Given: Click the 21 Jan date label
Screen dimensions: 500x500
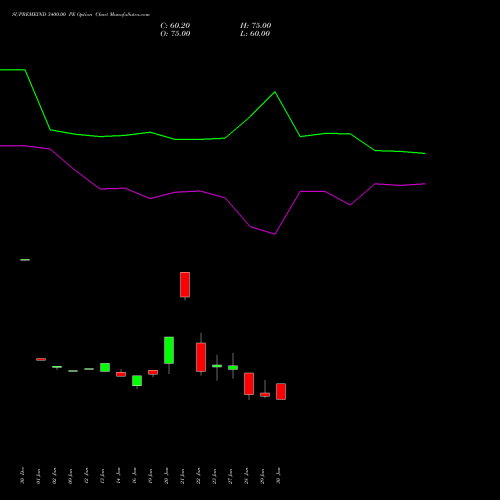Looking at the screenshot, I should coord(182,475).
